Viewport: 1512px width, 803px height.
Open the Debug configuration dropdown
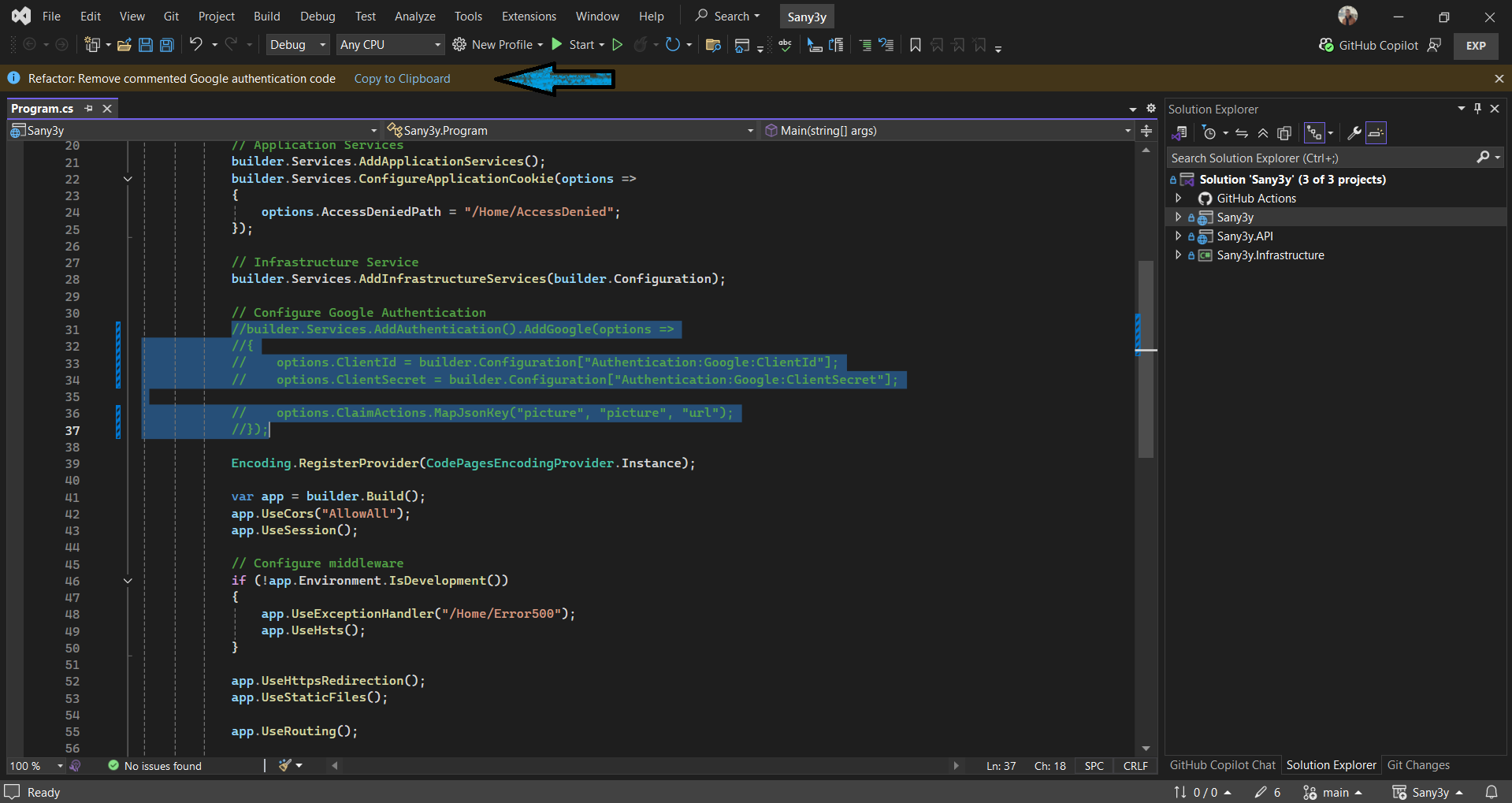(297, 45)
